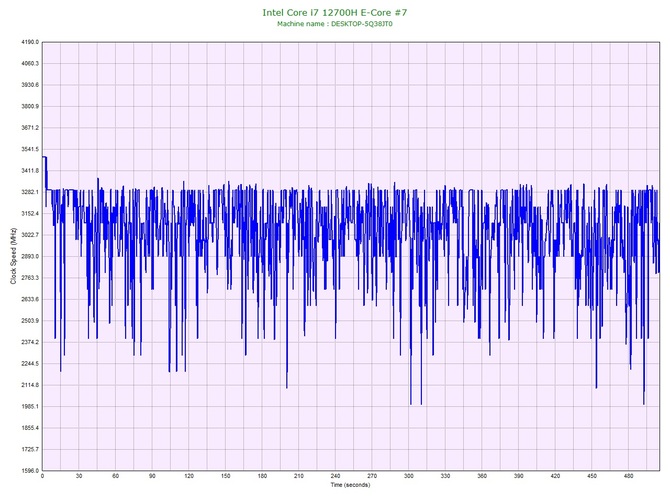The height and width of the screenshot is (502, 670).
Task: Click the 30 seconds x-axis tick label
Action: tap(79, 476)
